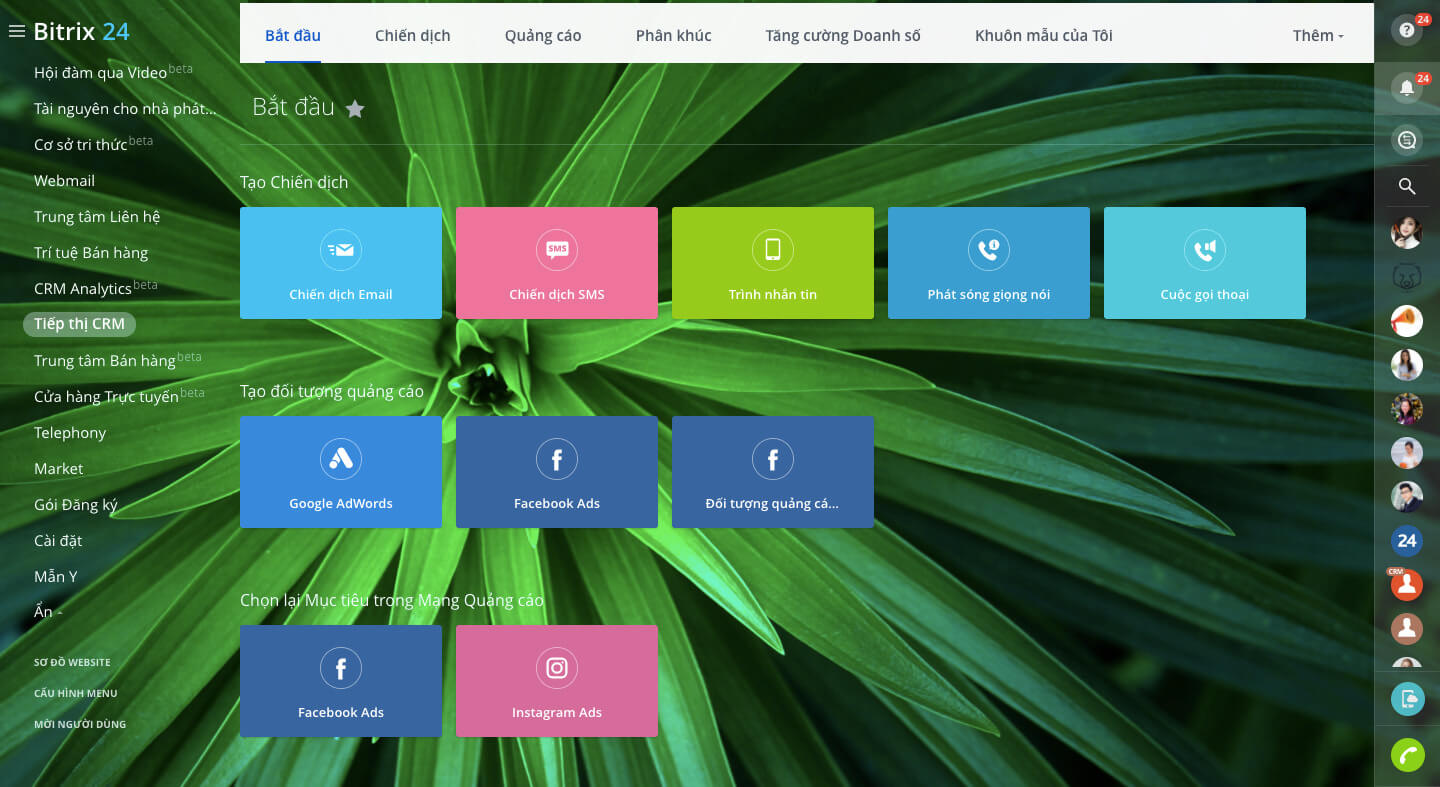Switch to the Chiến dịch tab
The image size is (1440, 787).
(412, 35)
